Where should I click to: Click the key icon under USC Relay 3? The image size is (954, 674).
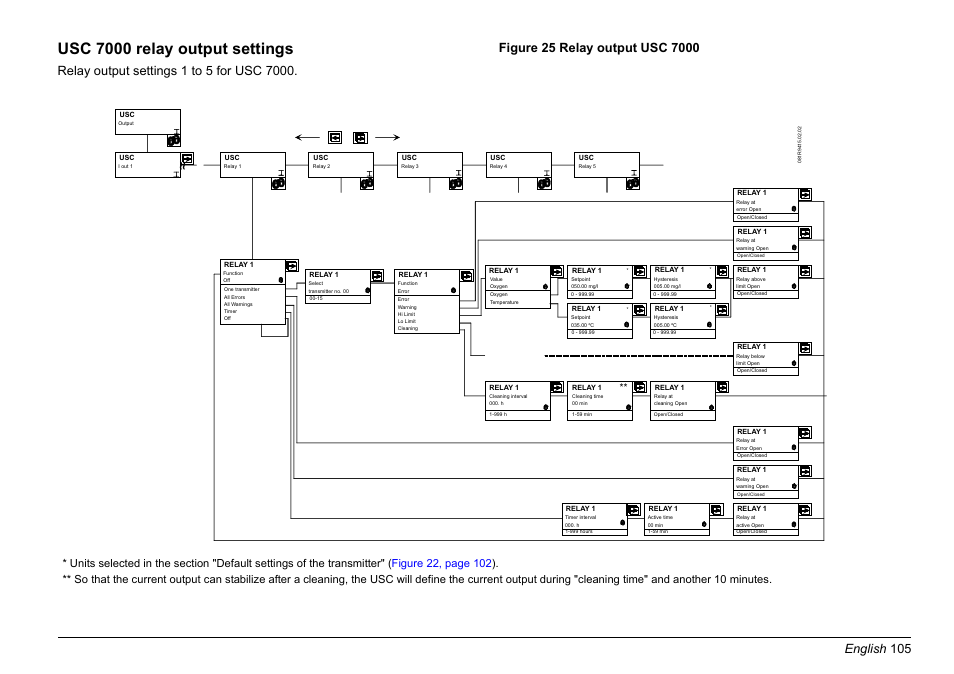(x=456, y=183)
